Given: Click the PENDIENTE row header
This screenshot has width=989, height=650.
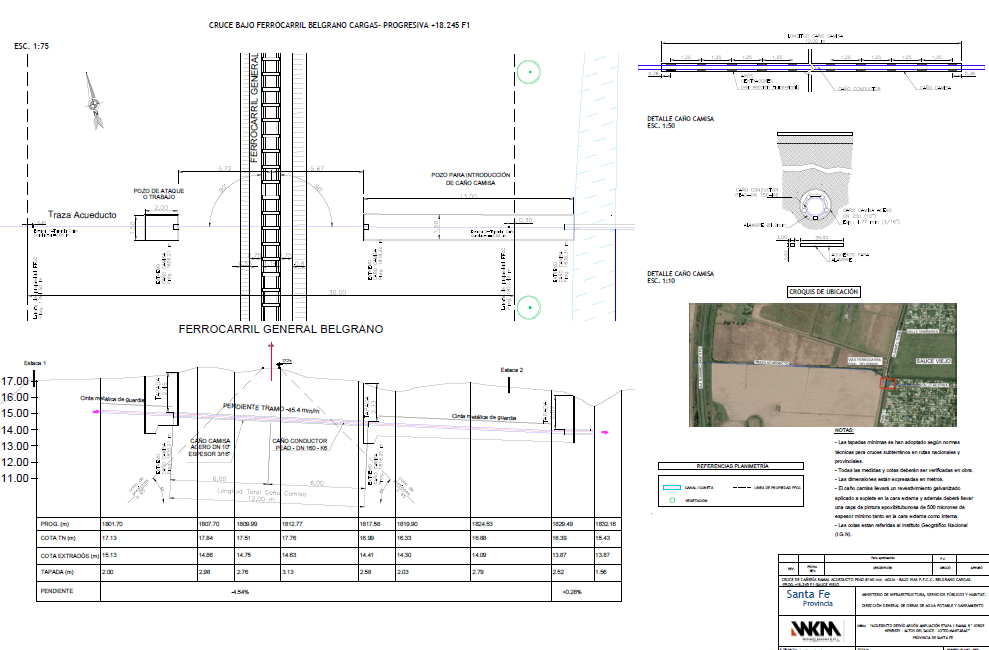Looking at the screenshot, I should [x=57, y=591].
